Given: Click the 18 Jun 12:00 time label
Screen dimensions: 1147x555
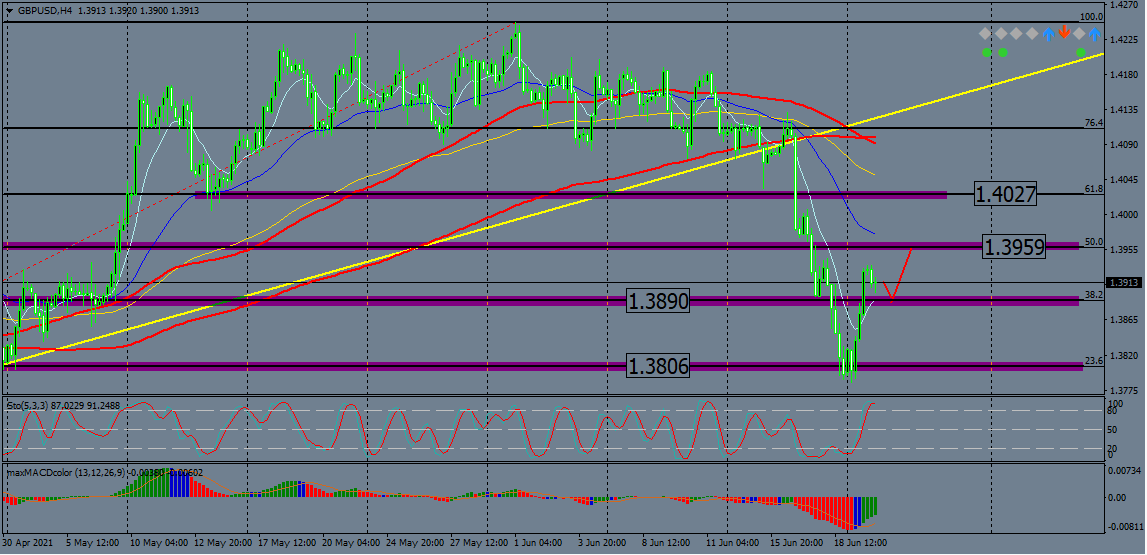Looking at the screenshot, I should 862,544.
